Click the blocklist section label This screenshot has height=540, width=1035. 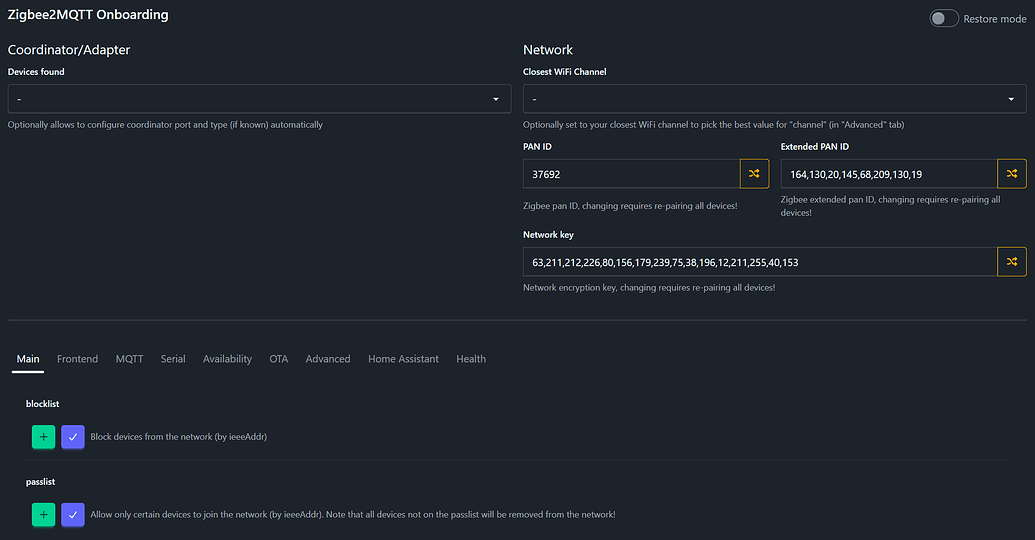pyautogui.click(x=42, y=404)
